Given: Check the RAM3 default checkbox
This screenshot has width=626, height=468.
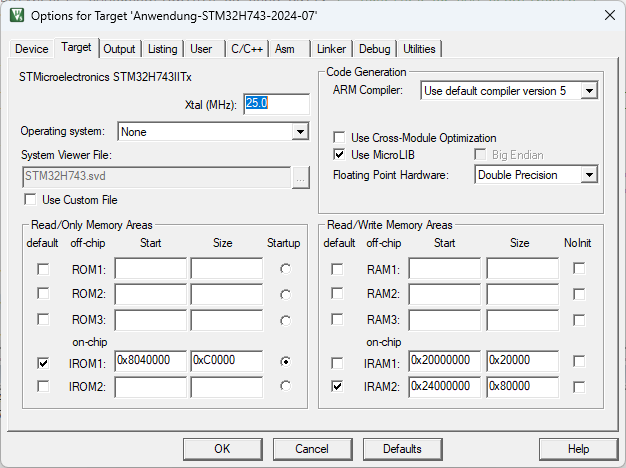Looking at the screenshot, I should (x=337, y=319).
